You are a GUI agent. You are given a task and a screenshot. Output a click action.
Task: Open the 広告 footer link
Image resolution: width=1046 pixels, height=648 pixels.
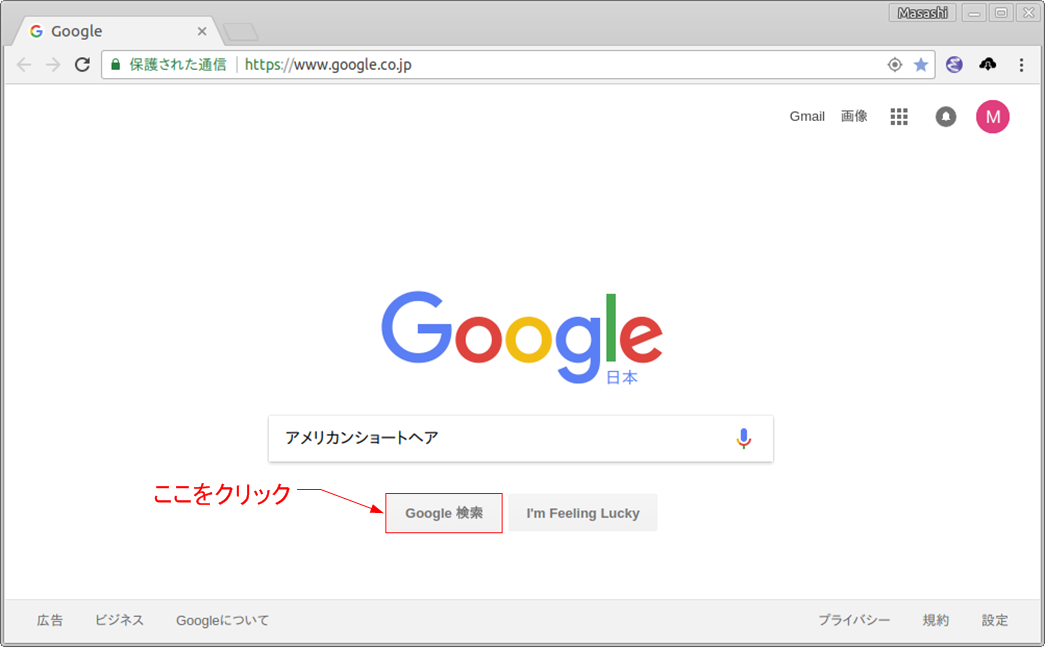point(50,620)
